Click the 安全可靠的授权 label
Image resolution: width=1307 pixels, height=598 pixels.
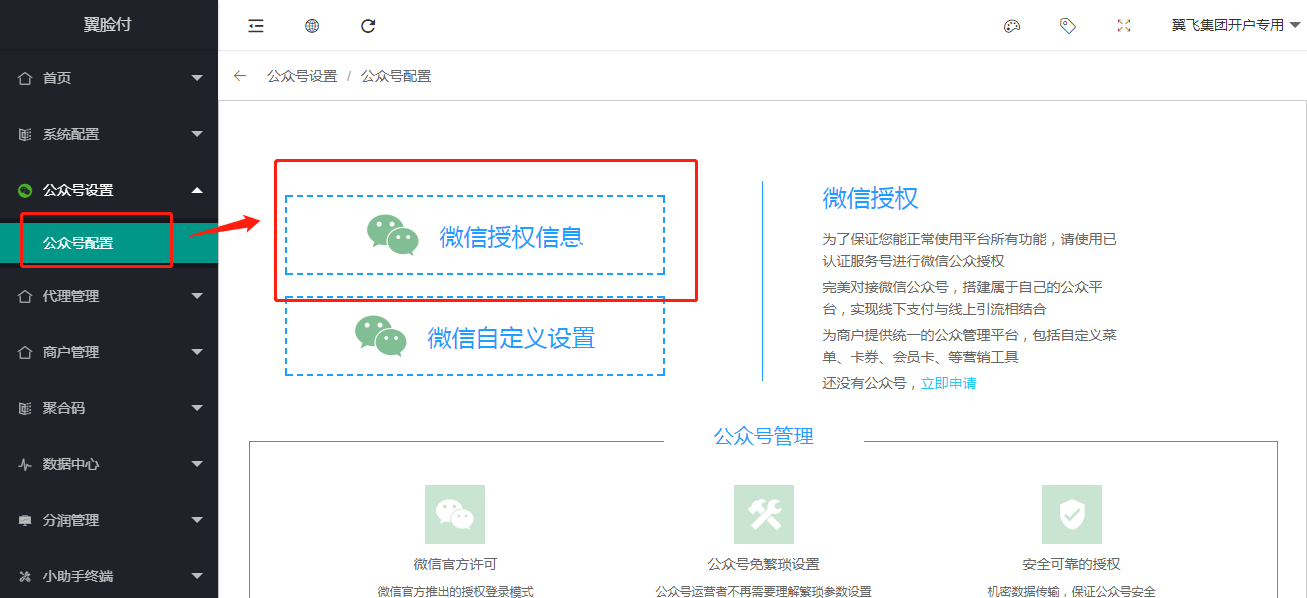[x=1072, y=564]
